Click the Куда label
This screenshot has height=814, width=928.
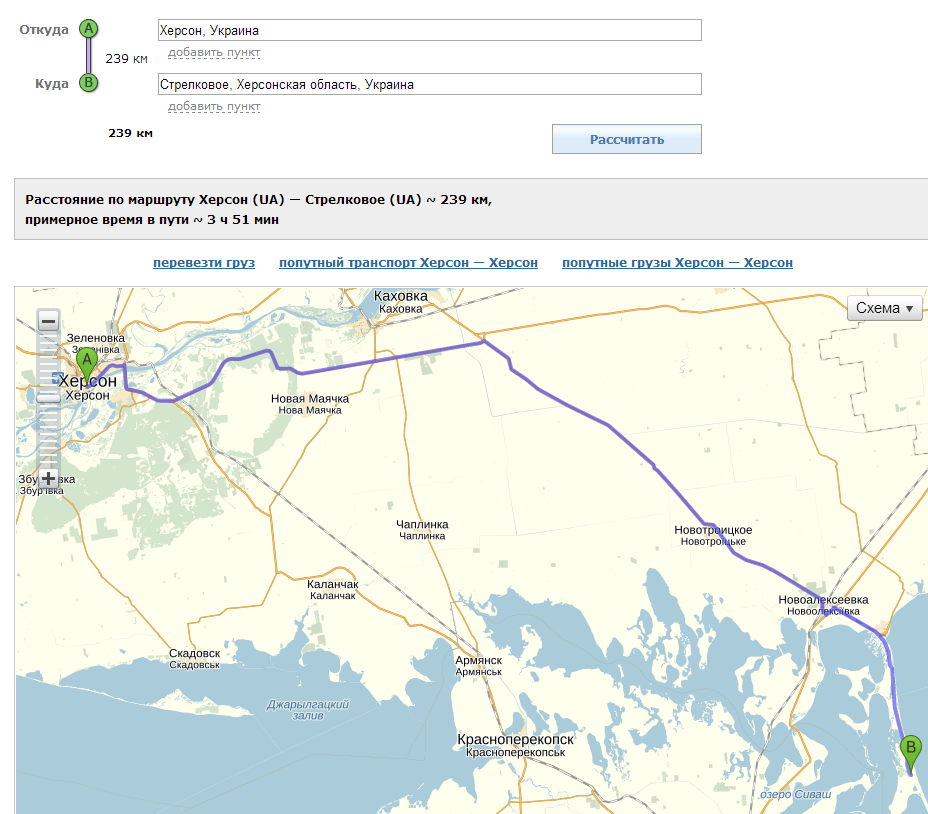tap(51, 83)
